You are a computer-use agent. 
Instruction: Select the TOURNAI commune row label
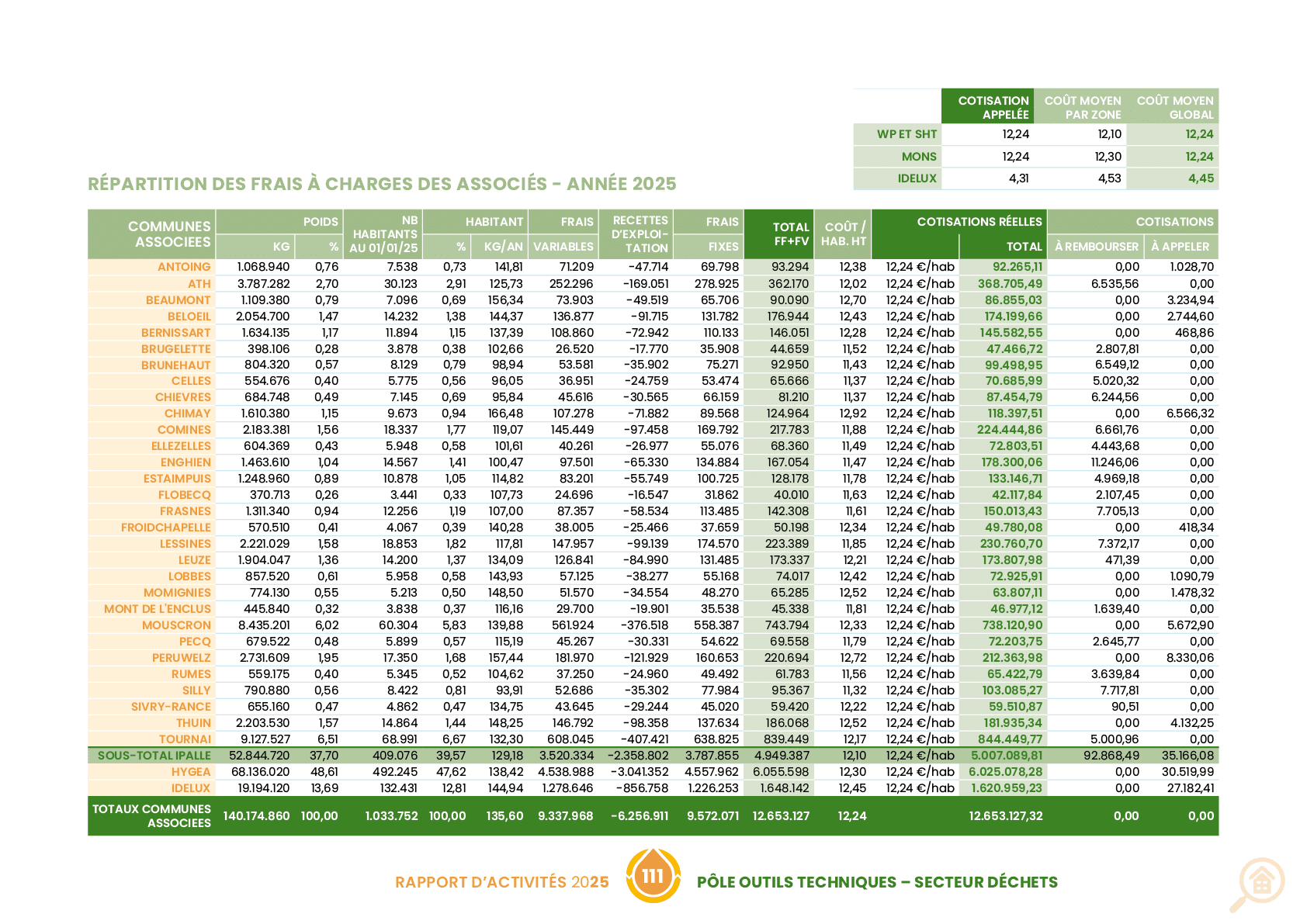pyautogui.click(x=185, y=739)
